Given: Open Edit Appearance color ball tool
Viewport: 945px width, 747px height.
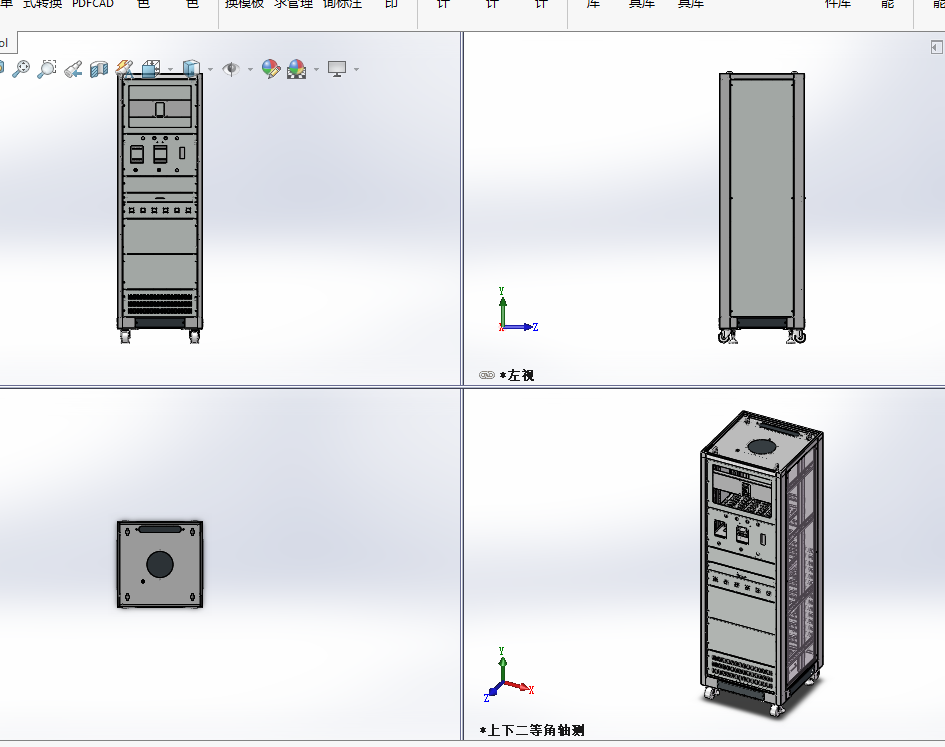Looking at the screenshot, I should [x=271, y=69].
